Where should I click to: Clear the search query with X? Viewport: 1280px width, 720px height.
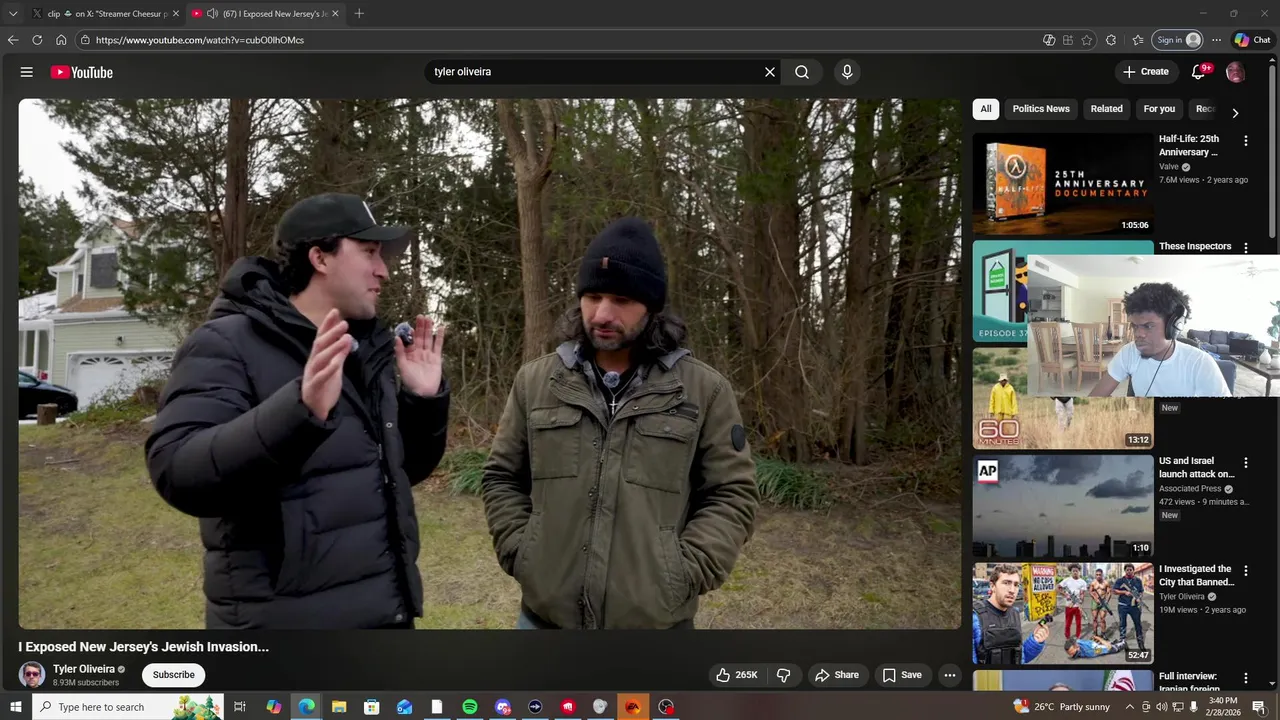770,72
